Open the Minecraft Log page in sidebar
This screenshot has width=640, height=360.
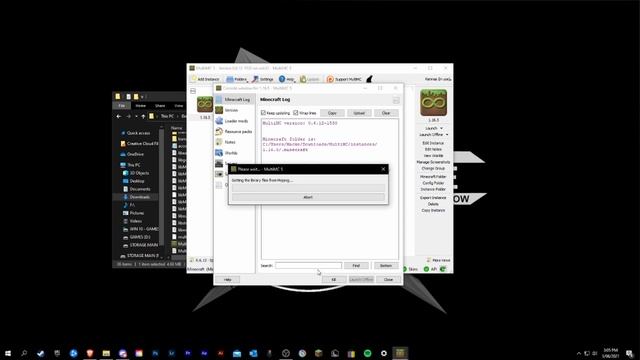(234, 100)
